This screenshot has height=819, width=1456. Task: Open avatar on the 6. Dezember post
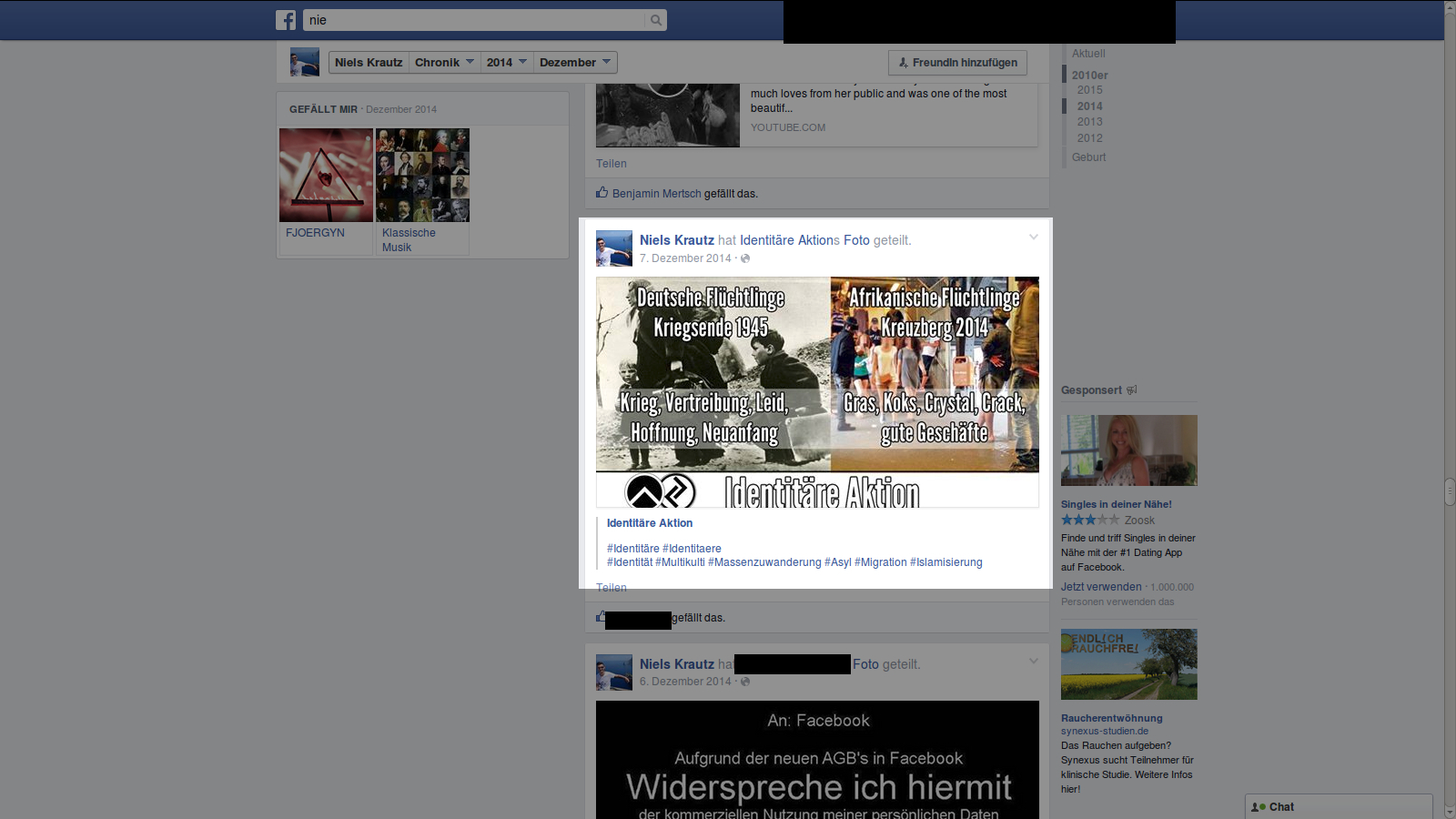coord(614,672)
